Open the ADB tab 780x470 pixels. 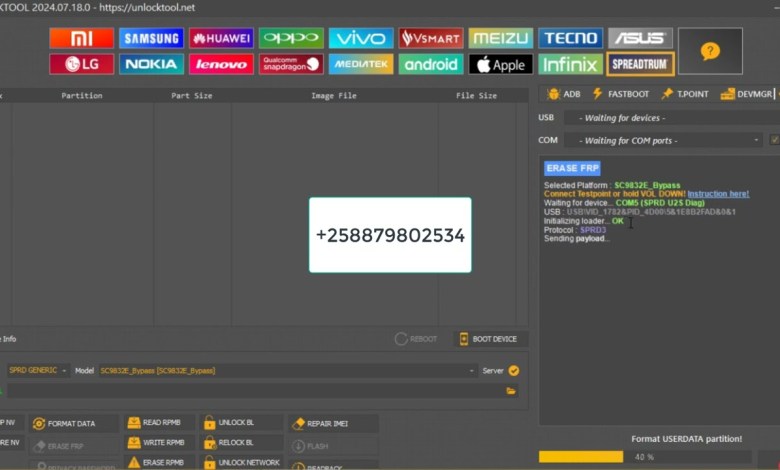point(564,93)
